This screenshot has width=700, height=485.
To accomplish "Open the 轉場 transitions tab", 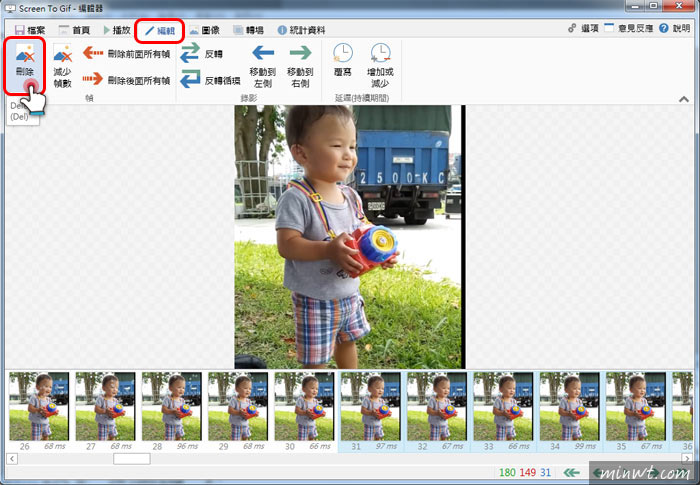I will click(248, 30).
